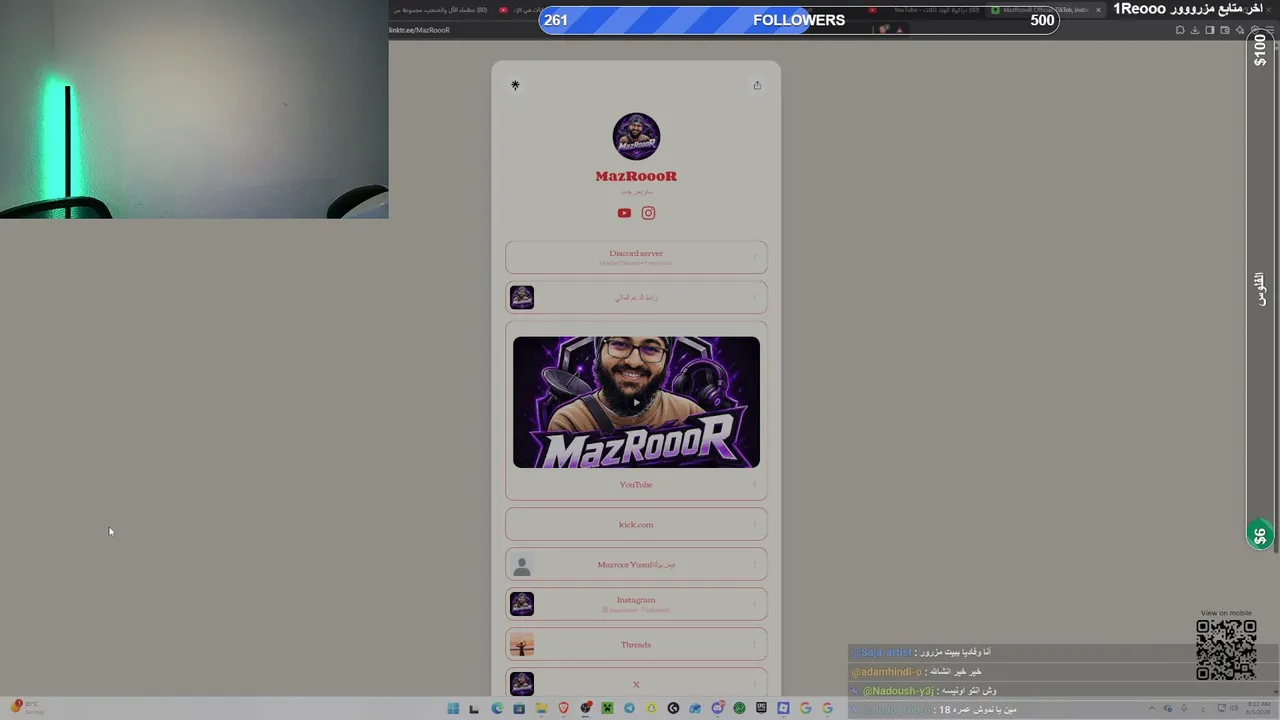Click the MazRoooR video thumbnail image
The image size is (1280, 720).
click(x=636, y=402)
